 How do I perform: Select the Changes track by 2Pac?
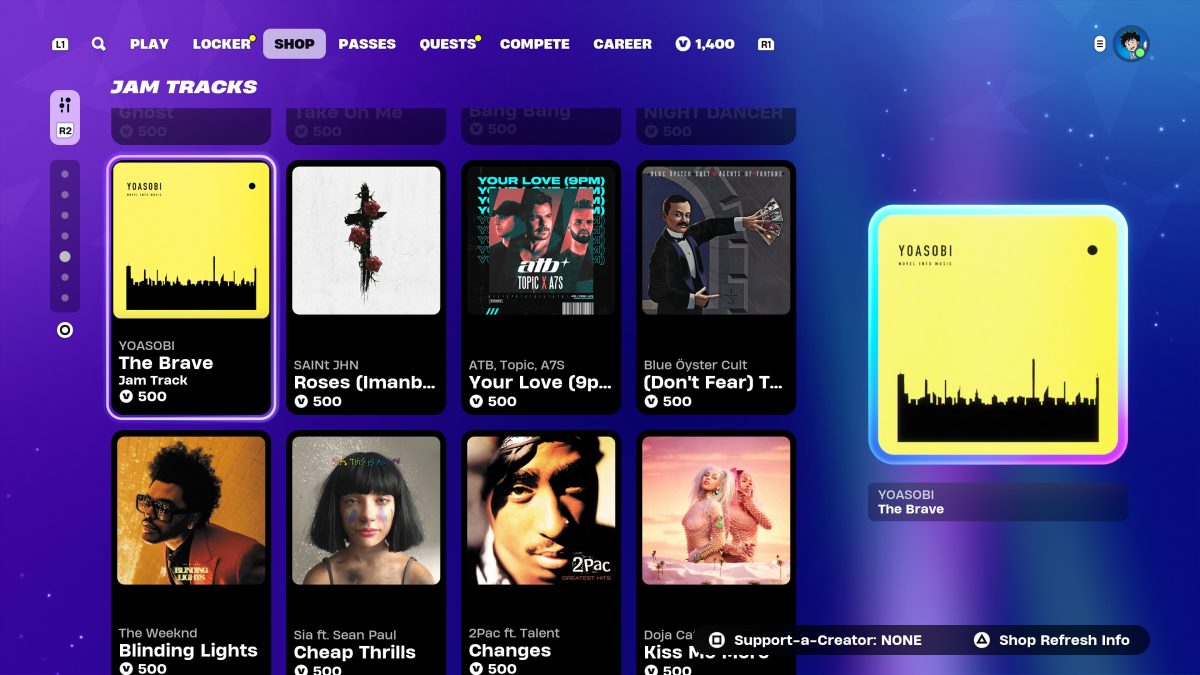(x=541, y=550)
